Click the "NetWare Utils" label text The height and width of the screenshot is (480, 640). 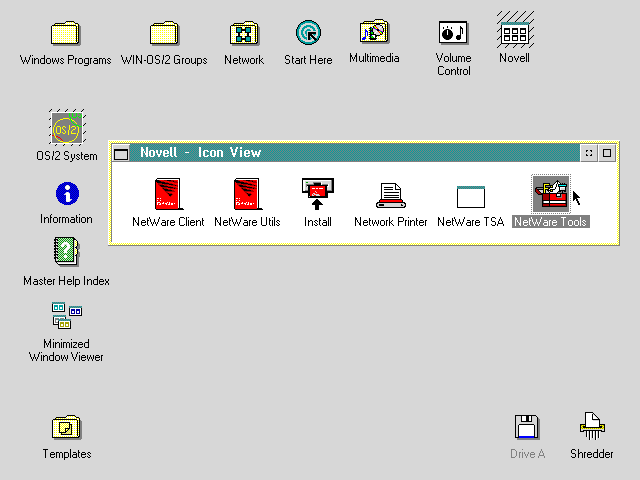pos(247,222)
